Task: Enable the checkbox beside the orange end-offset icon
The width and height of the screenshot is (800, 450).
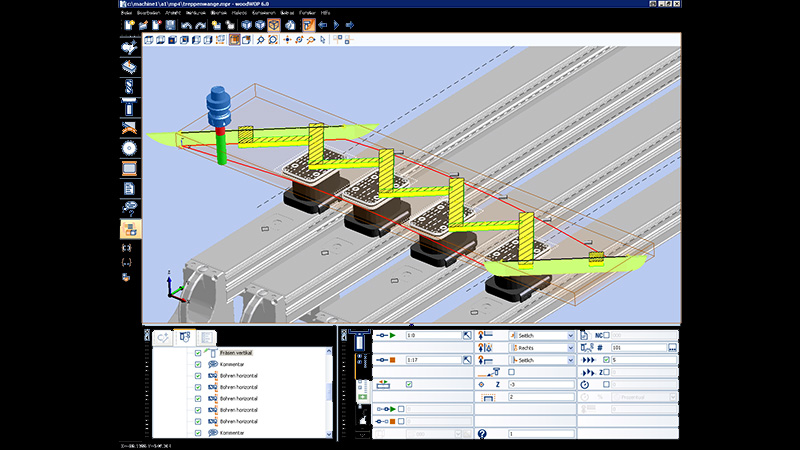Action: (x=401, y=421)
